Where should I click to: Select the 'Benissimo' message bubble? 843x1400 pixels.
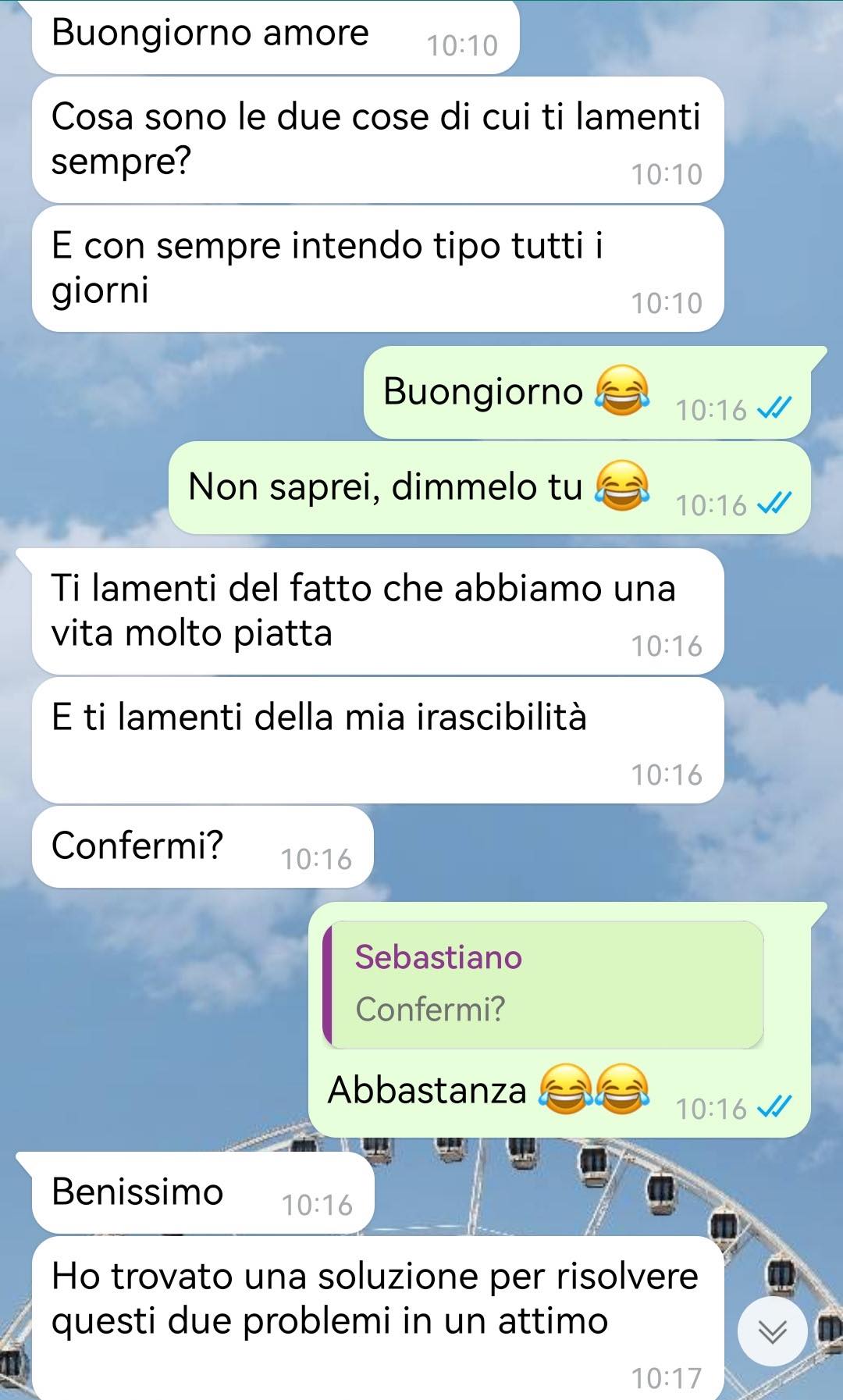tap(203, 1193)
